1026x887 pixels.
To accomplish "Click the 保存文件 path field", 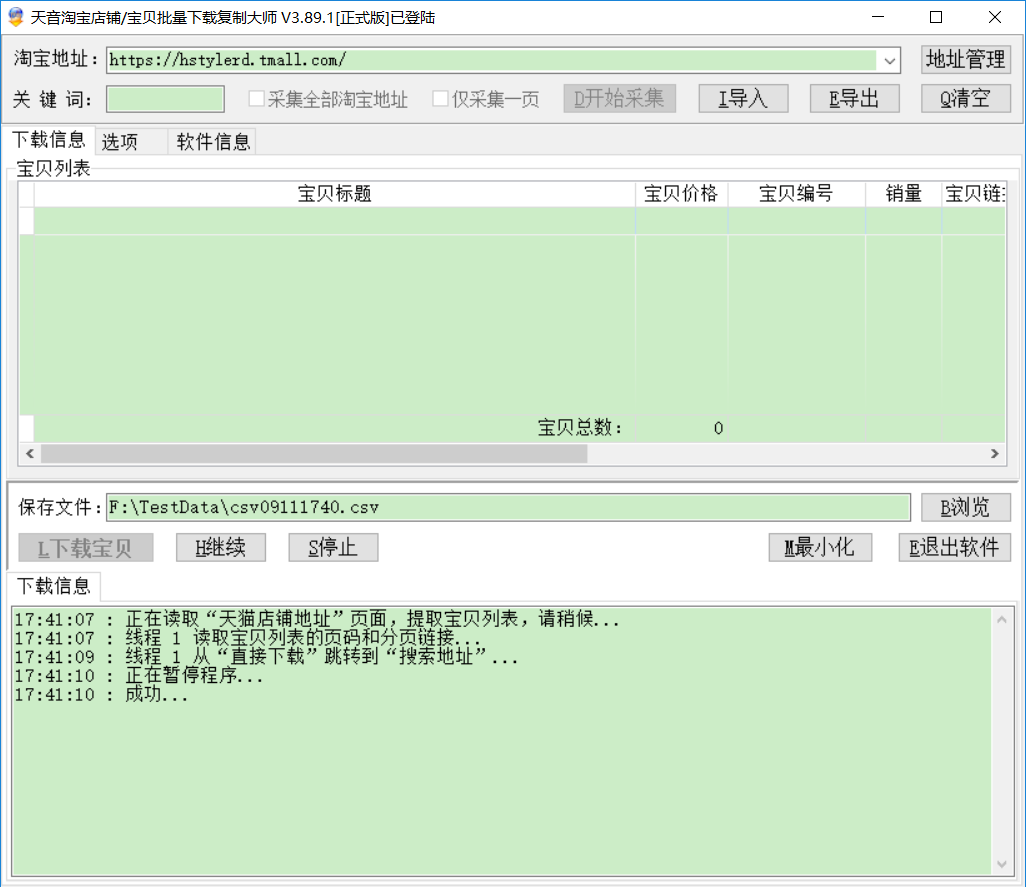I will pos(508,508).
